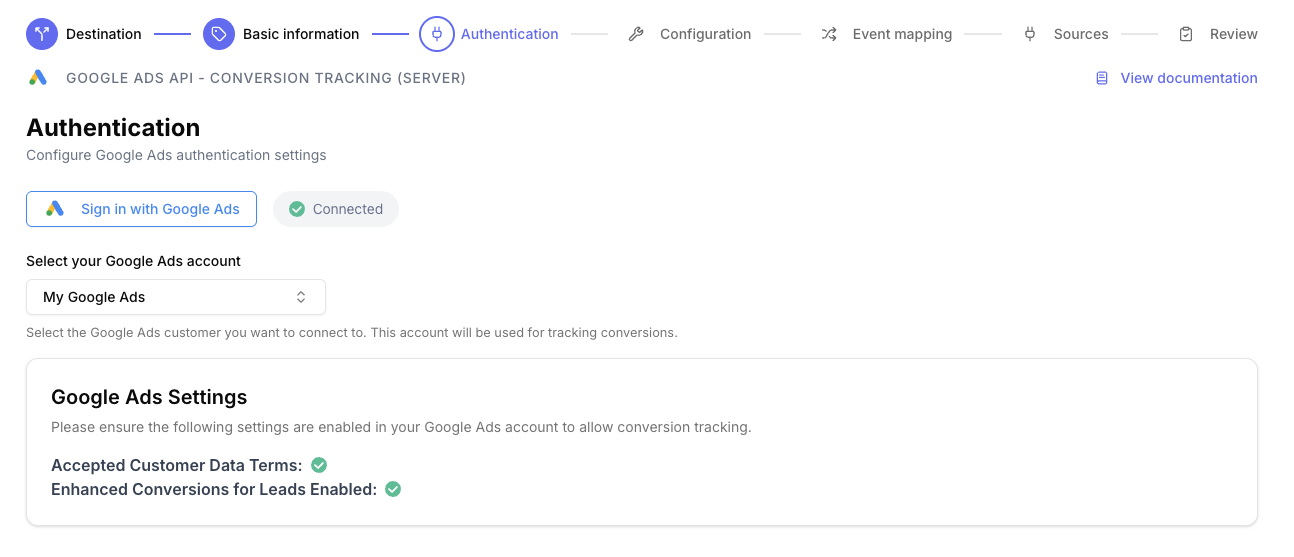The image size is (1294, 557).
Task: Jump to the Configuration step
Action: [x=705, y=34]
